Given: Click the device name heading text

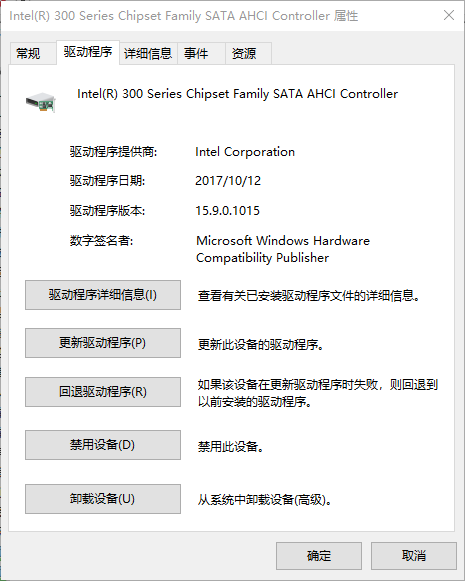Looking at the screenshot, I should (x=238, y=94).
